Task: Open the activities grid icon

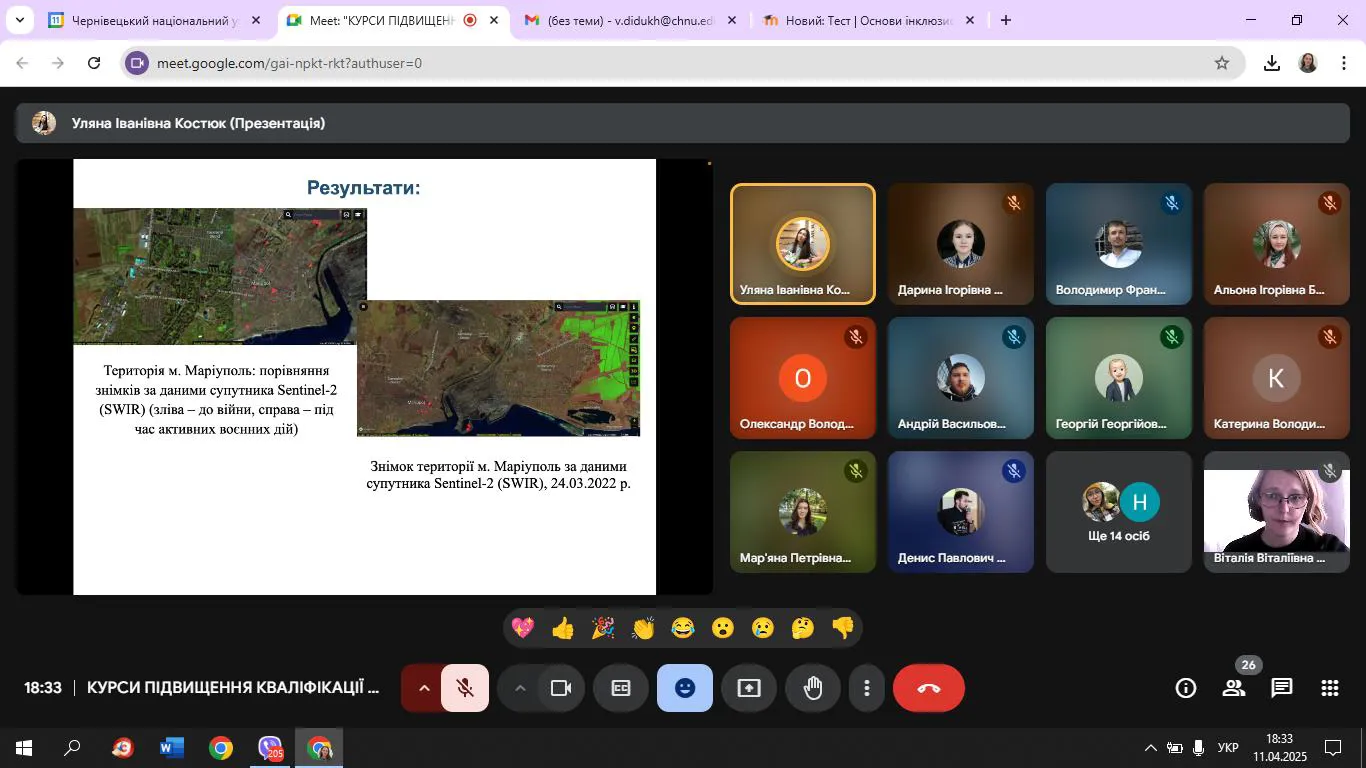Action: 1329,688
